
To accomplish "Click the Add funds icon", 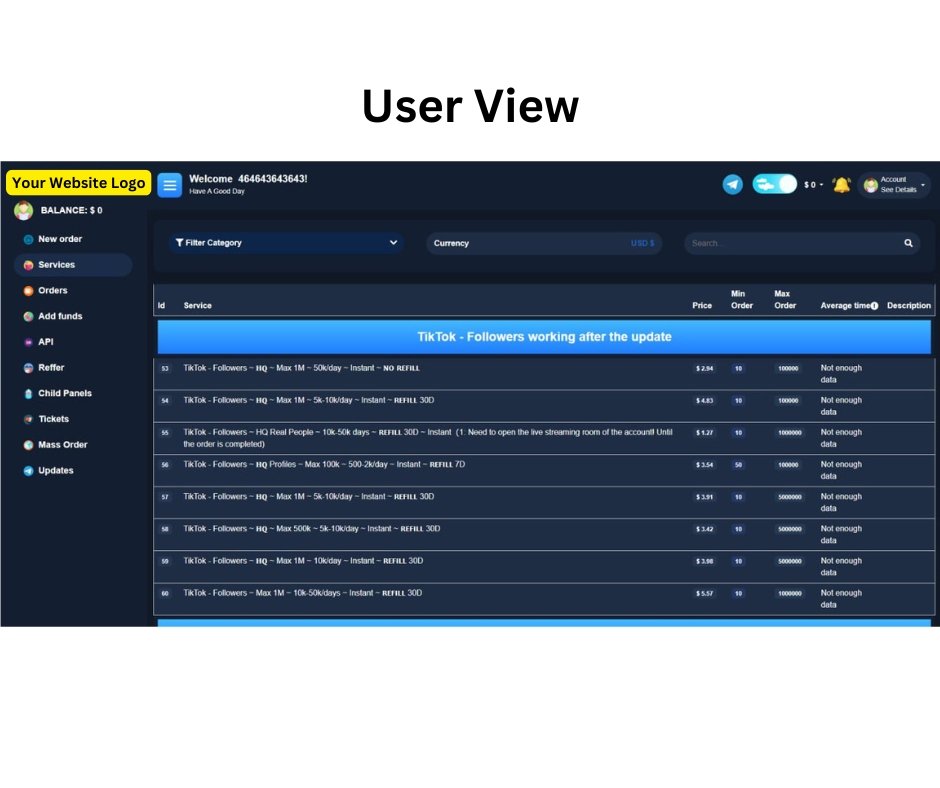I will click(x=28, y=316).
